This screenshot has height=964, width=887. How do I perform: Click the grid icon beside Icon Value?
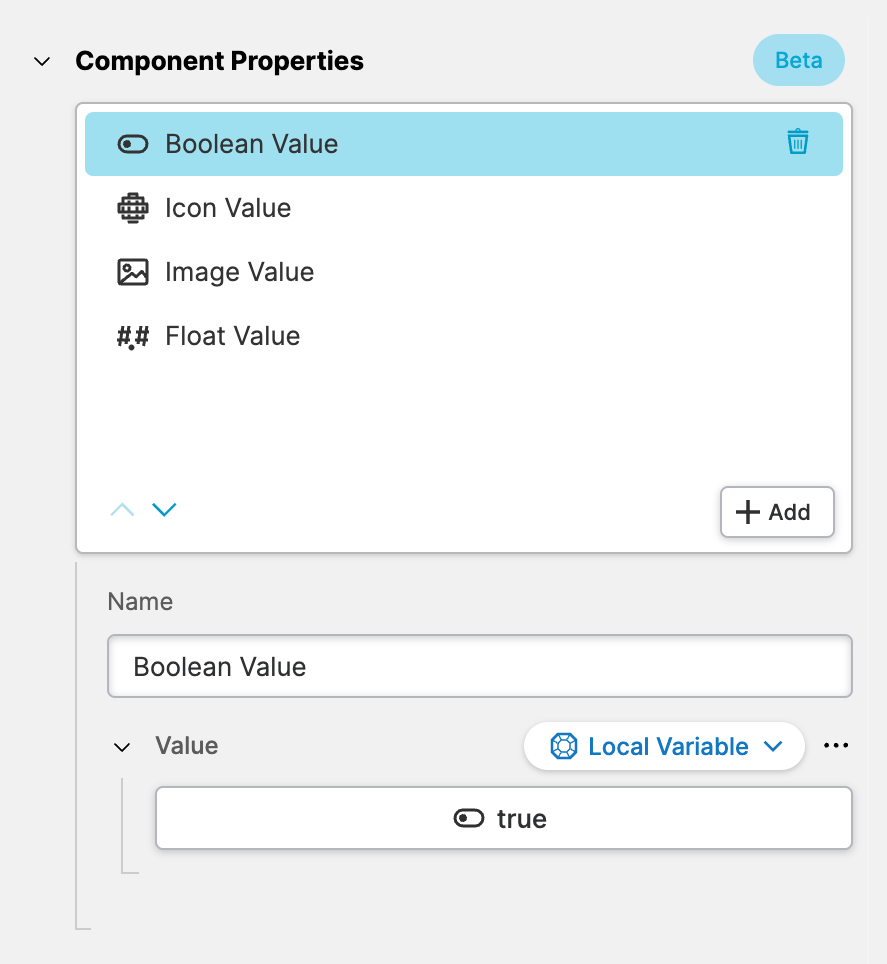[x=133, y=208]
